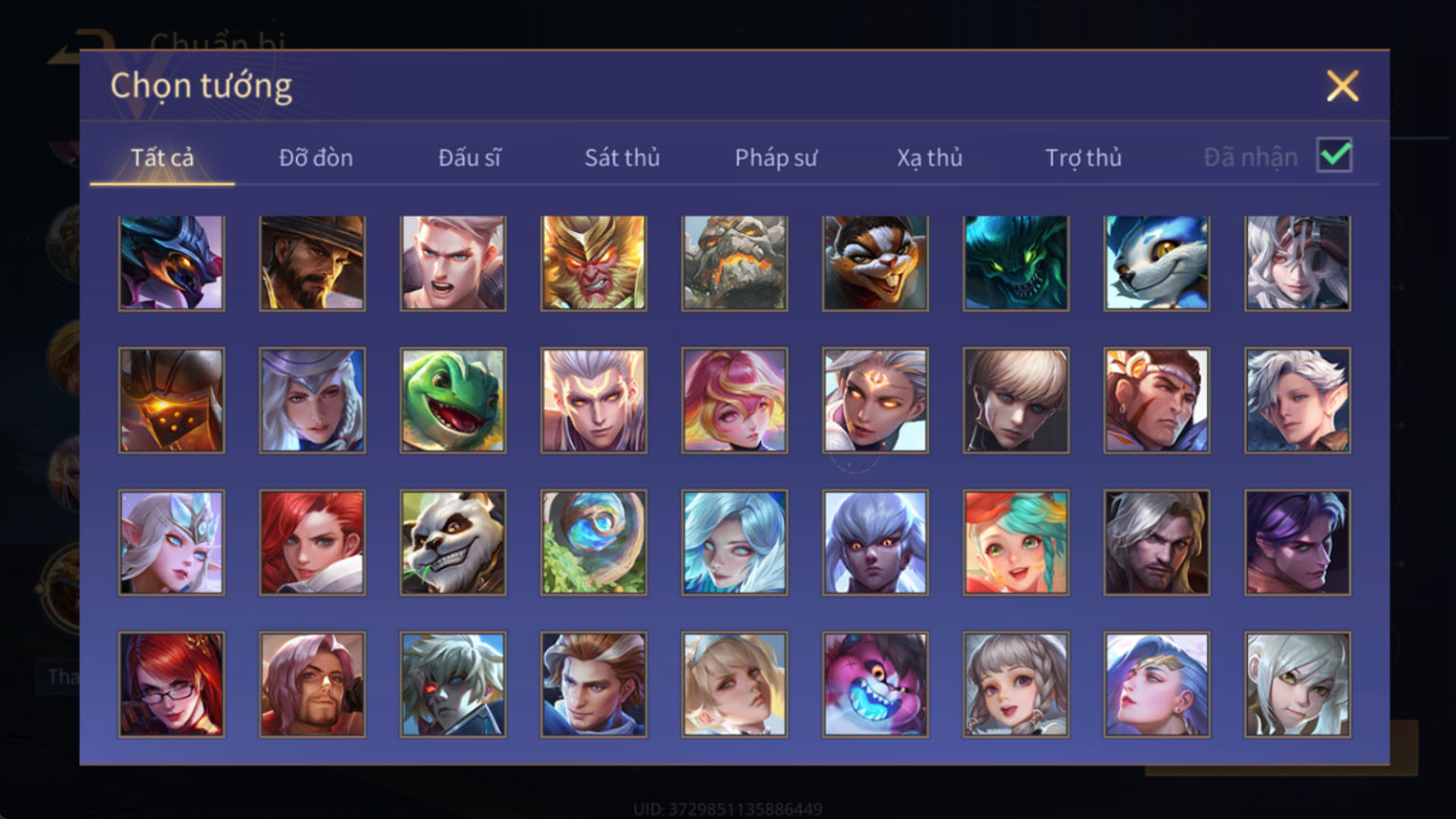1456x819 pixels.
Task: Choose the golden armored helmet hero
Action: [x=171, y=400]
